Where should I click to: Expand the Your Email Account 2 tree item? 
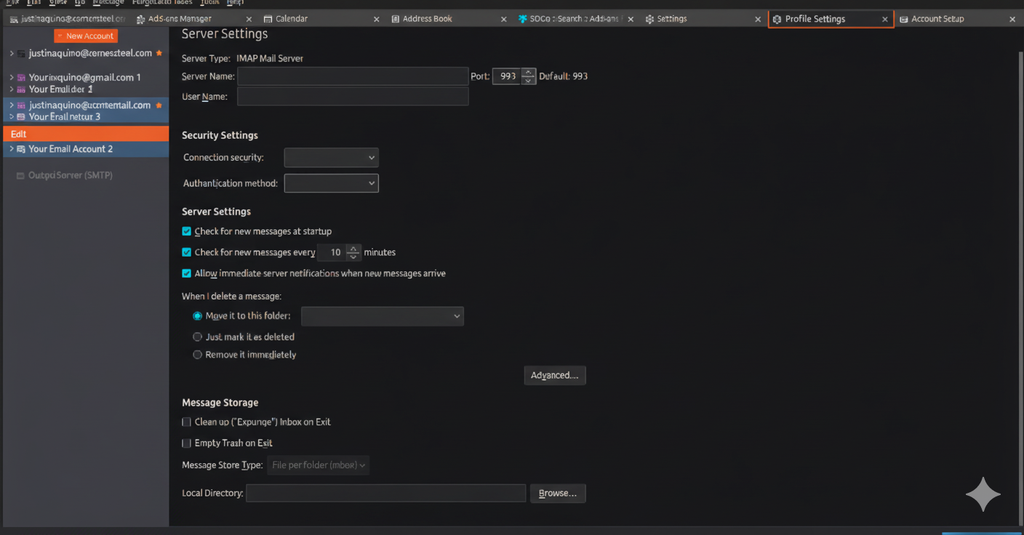tap(10, 149)
